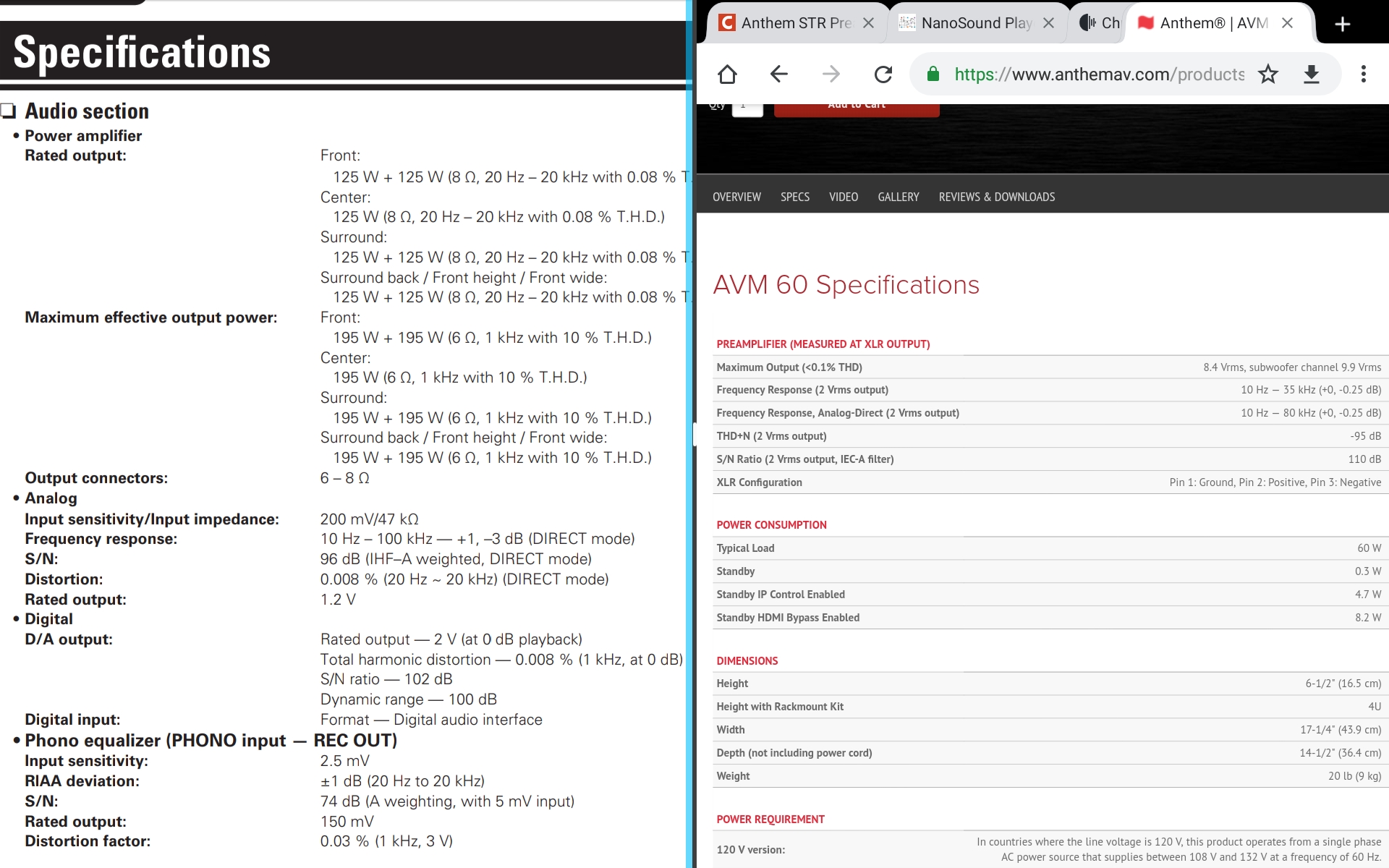This screenshot has width=1389, height=868.
Task: Click Maximum effective output power label in PDF
Action: pos(151,318)
